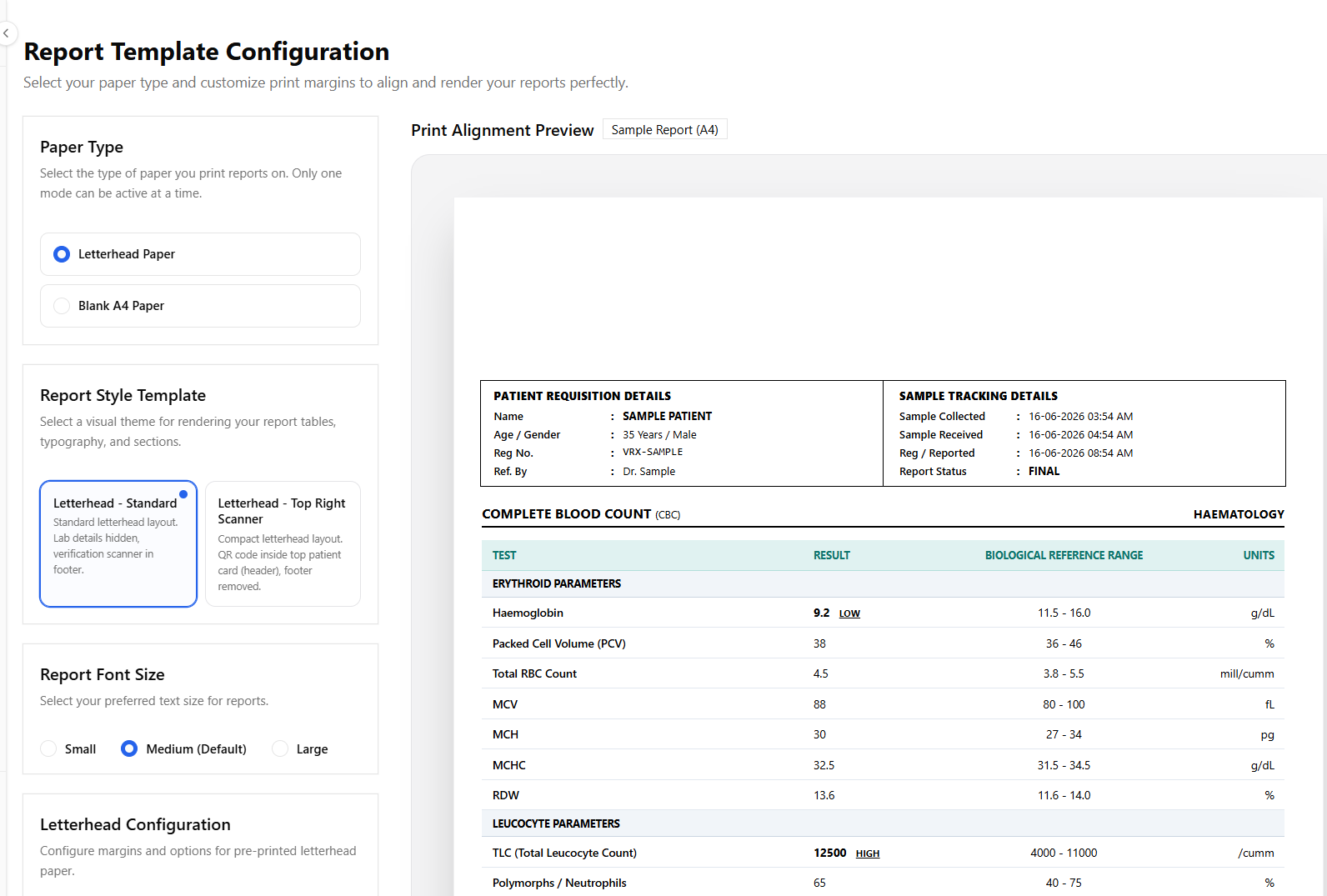
Task: Click the ERYTHROID PARAMETERS group row
Action: 883,583
